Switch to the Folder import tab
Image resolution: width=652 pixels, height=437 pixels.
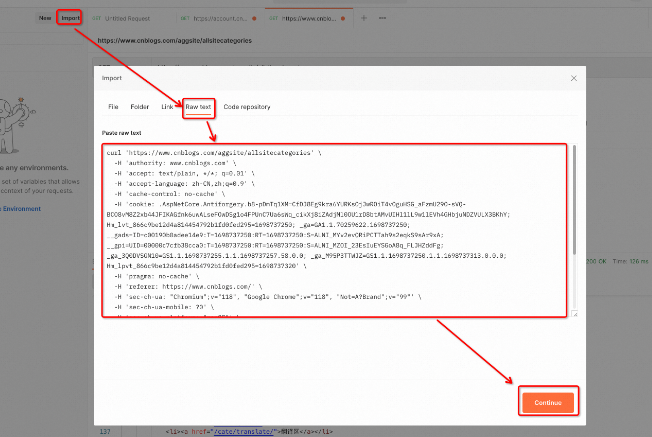coord(139,106)
